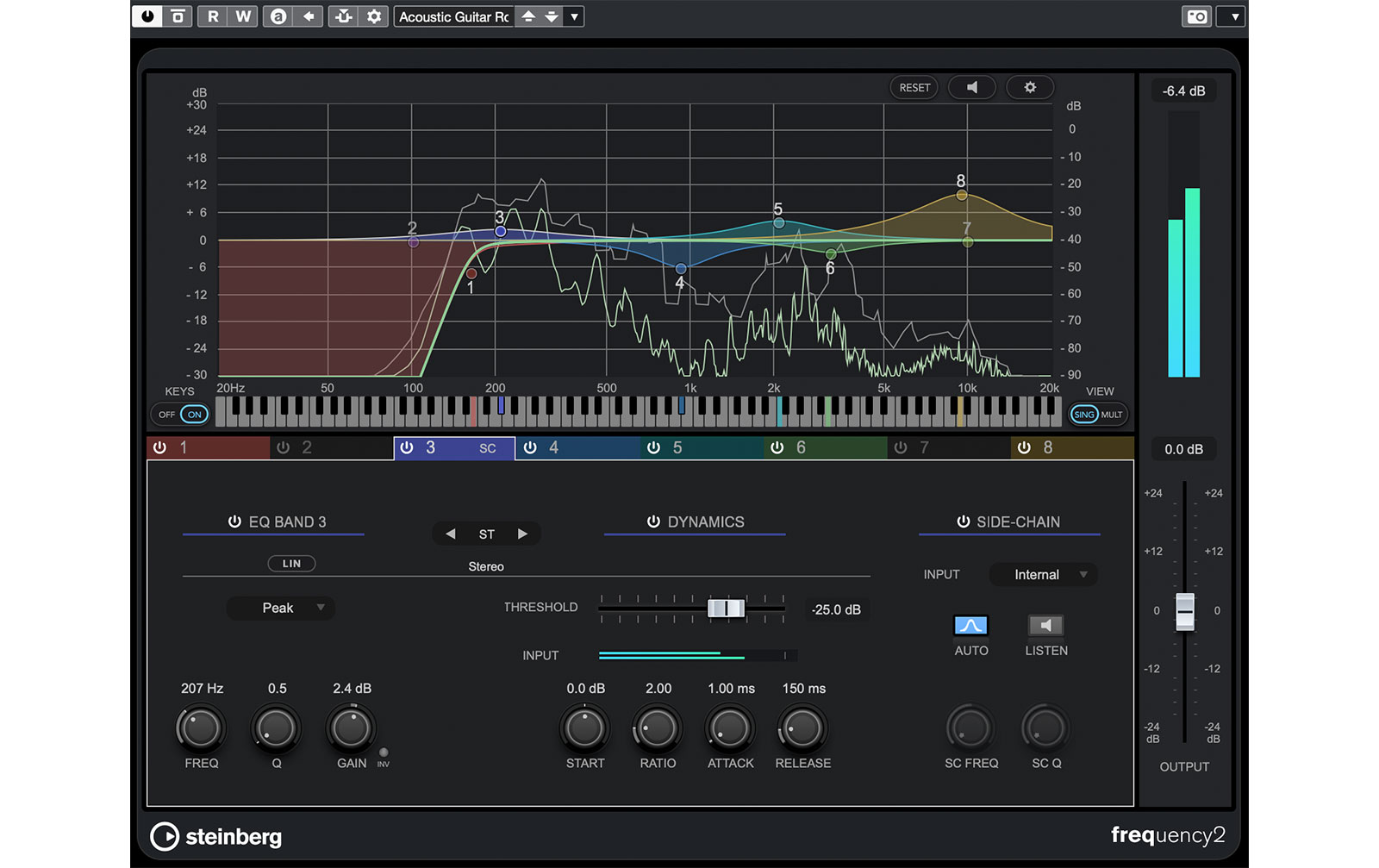Switch to the band 5 tab
The height and width of the screenshot is (868, 1379).
point(702,447)
